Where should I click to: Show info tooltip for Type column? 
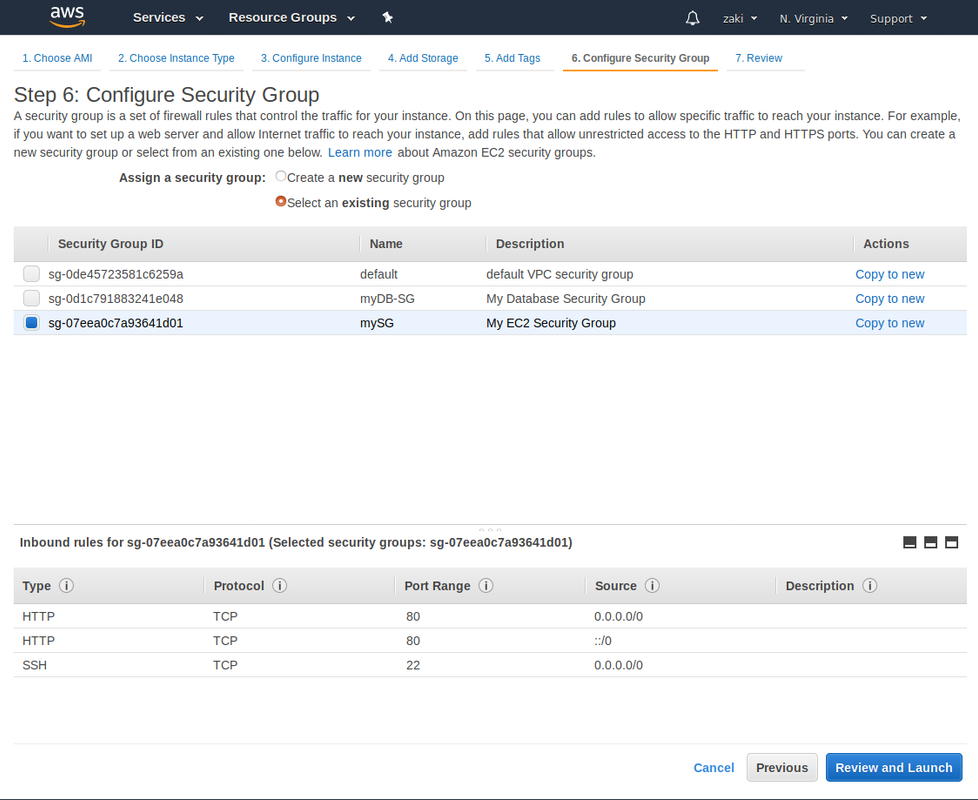(64, 586)
